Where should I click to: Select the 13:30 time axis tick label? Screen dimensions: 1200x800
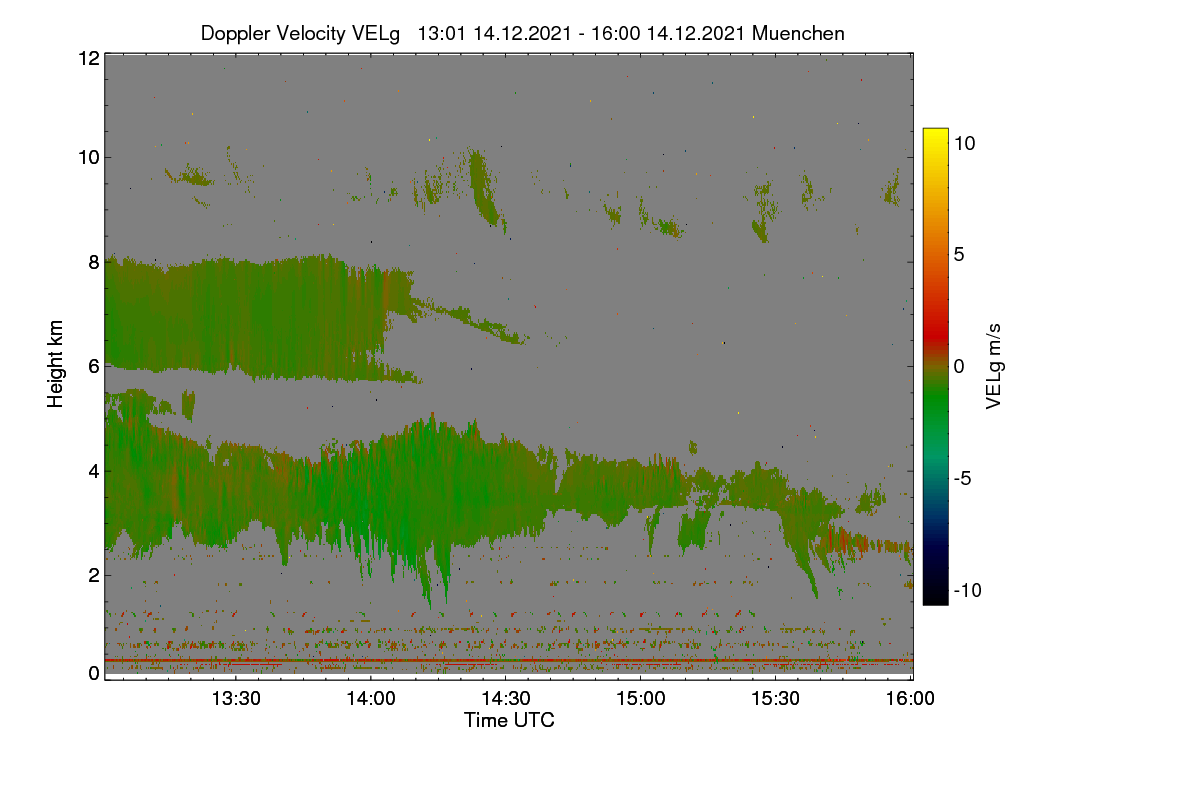click(235, 699)
